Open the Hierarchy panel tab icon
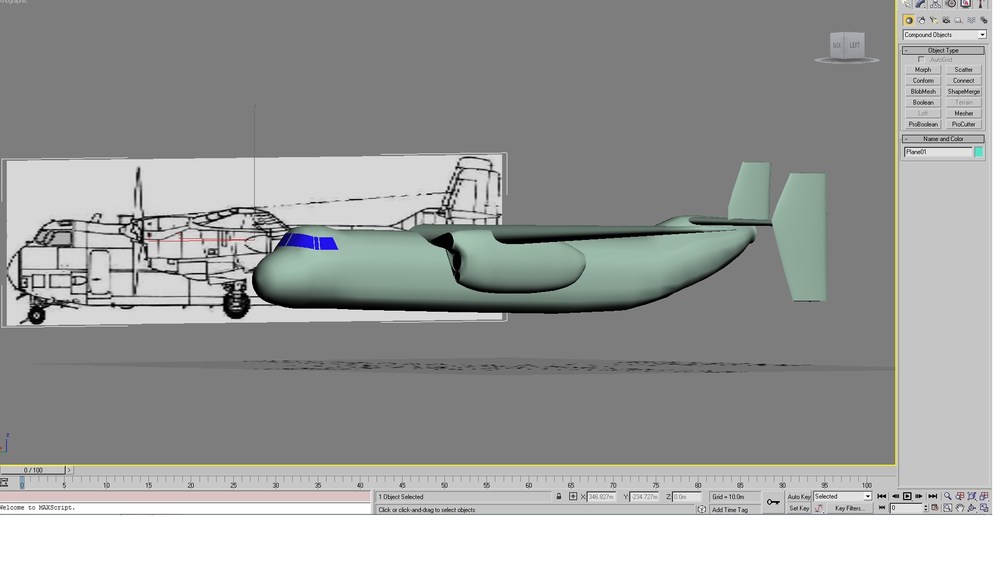 [x=936, y=4]
